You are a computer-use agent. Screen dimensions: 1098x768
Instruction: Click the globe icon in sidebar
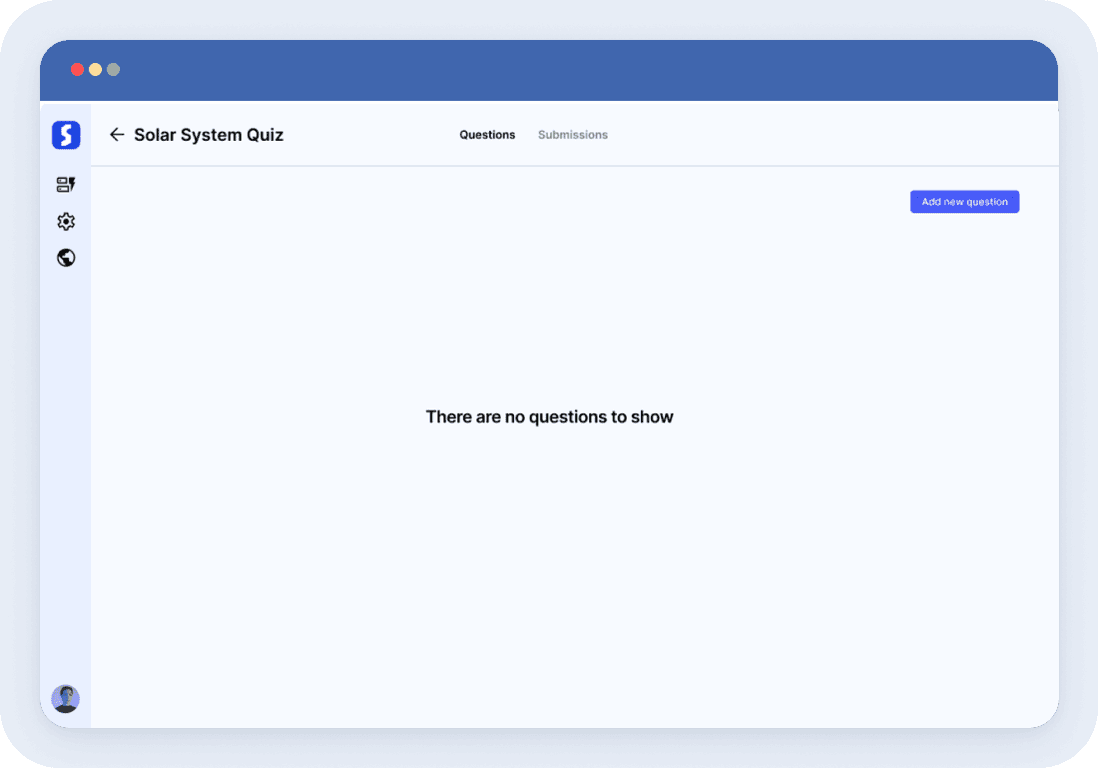point(66,258)
